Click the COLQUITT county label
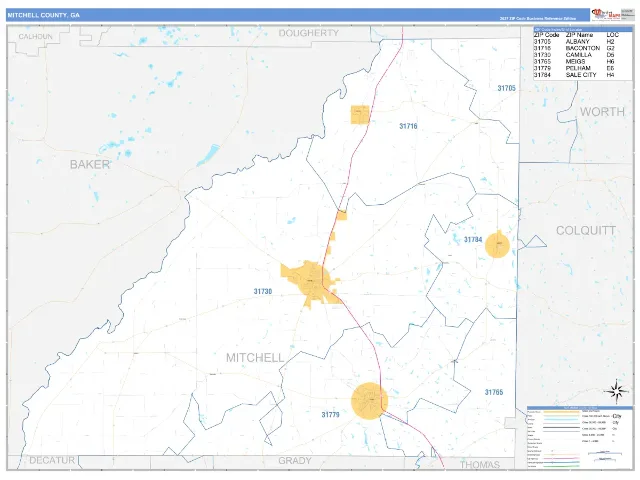This screenshot has width=640, height=480. pos(586,231)
